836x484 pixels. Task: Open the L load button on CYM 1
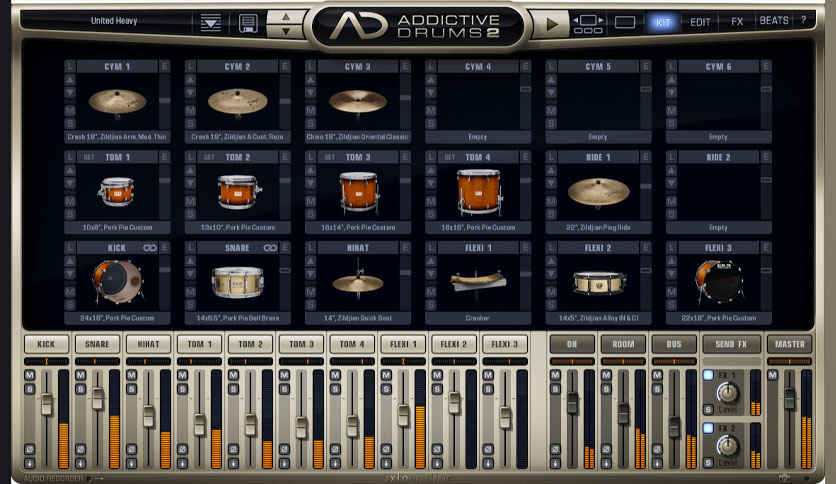(70, 67)
